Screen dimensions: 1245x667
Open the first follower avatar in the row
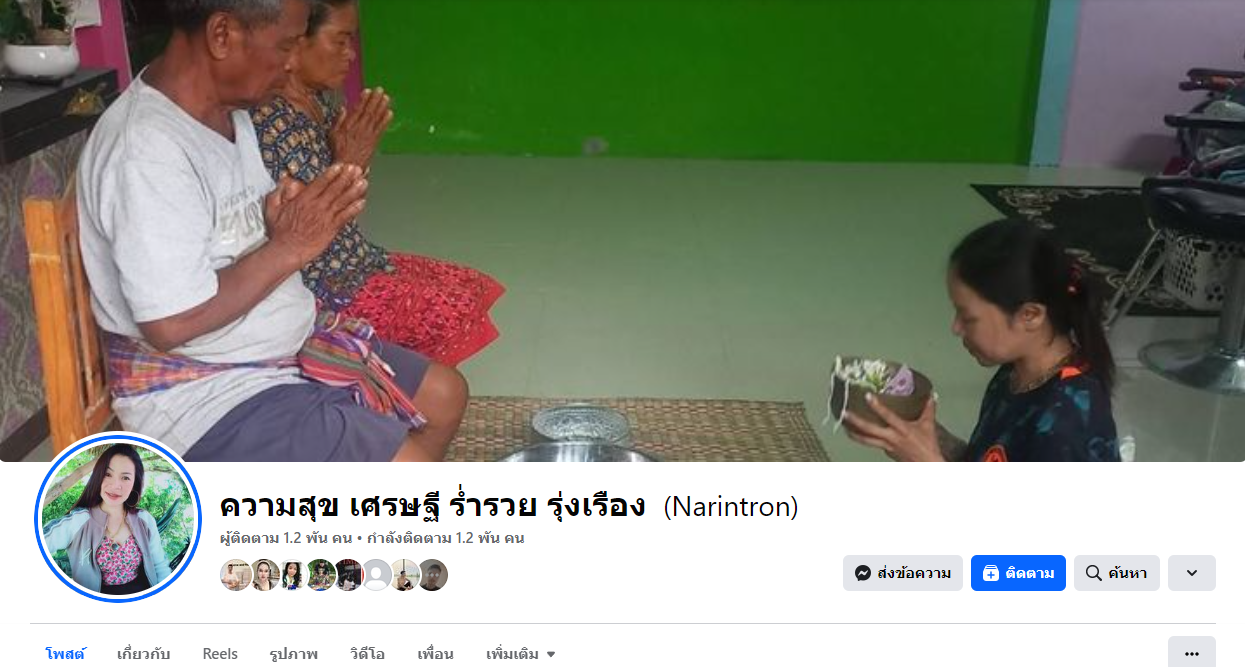236,575
